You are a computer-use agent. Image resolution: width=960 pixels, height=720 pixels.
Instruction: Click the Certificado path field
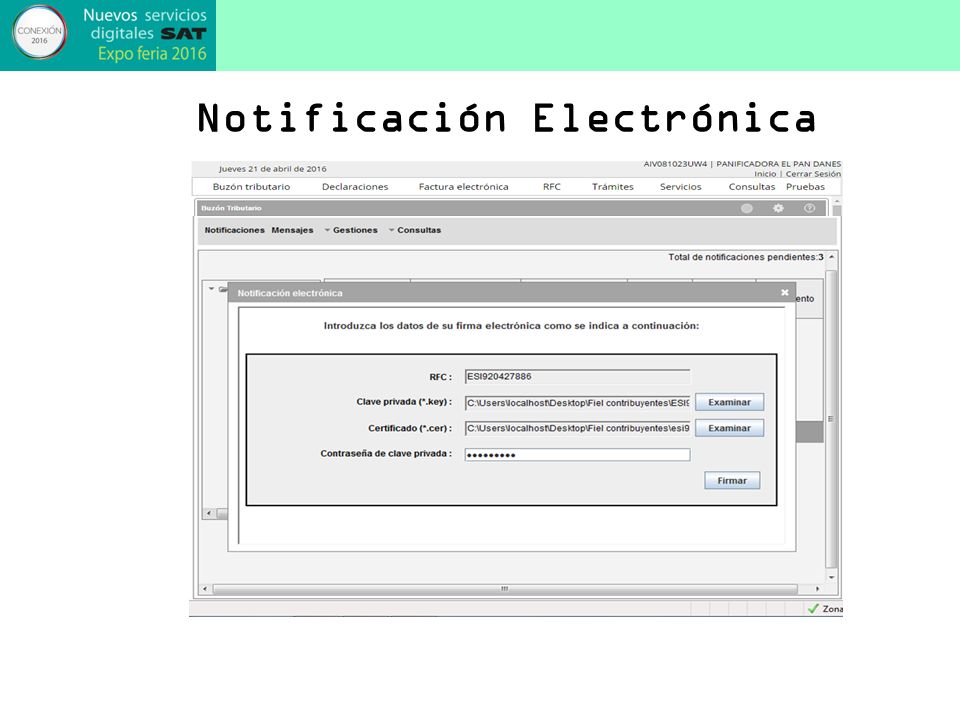click(577, 428)
